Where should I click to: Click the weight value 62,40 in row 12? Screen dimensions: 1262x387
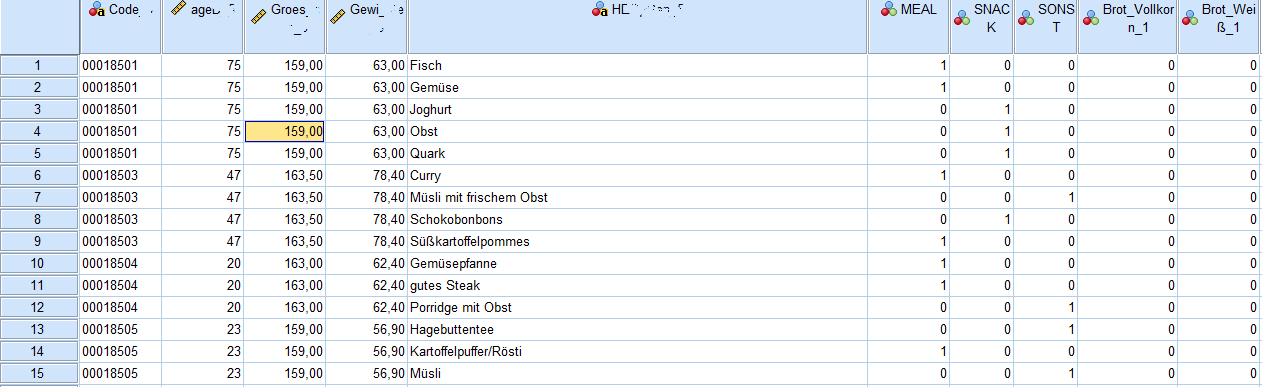tap(366, 308)
